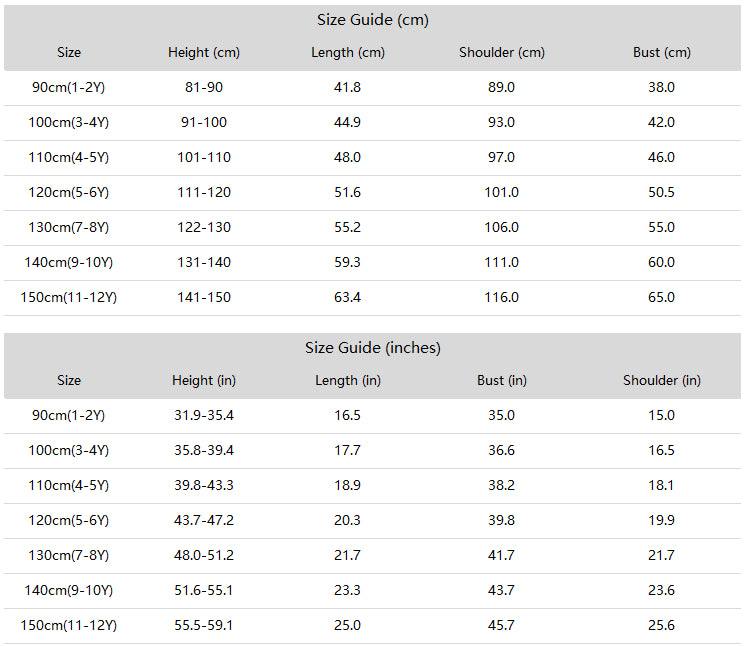Select the 110cm(4-5Y) size in cm table
This screenshot has width=749, height=647.
69,158
